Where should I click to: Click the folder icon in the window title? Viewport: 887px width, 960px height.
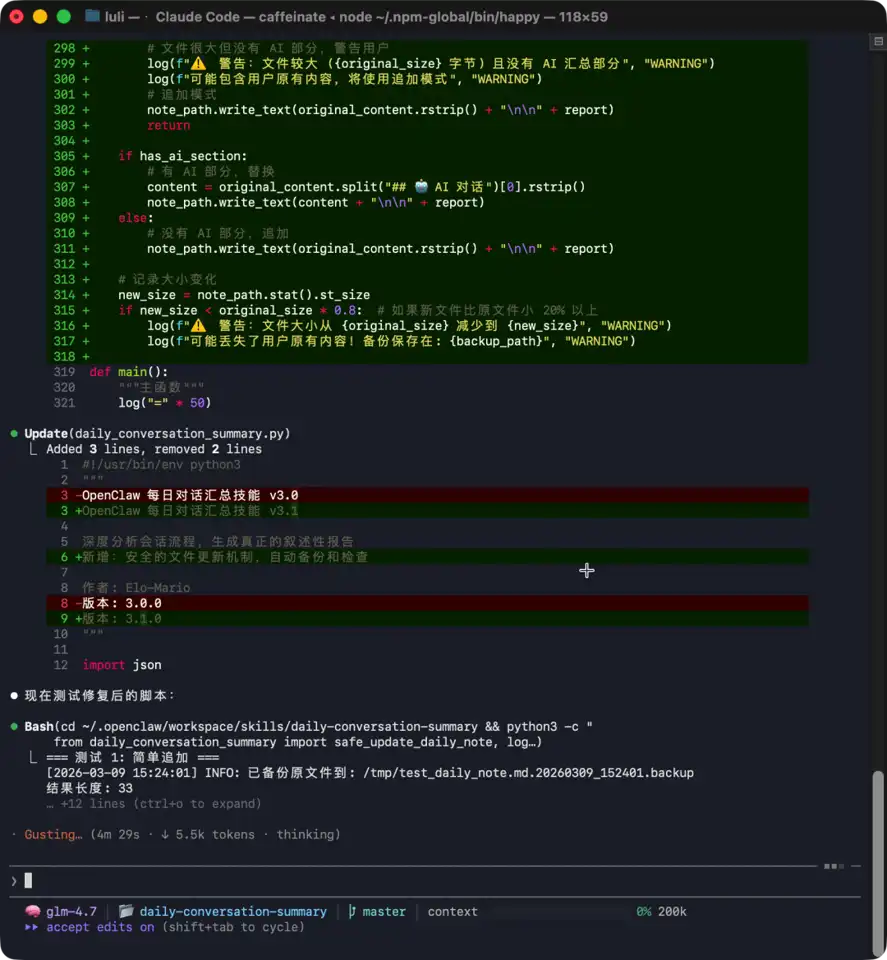pyautogui.click(x=92, y=16)
